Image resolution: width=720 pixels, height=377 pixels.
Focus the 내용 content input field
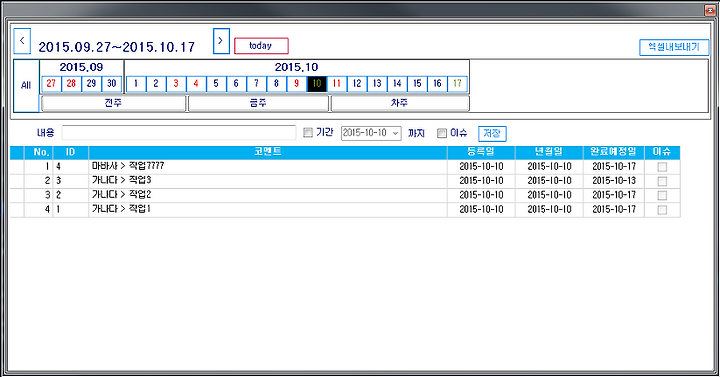179,133
